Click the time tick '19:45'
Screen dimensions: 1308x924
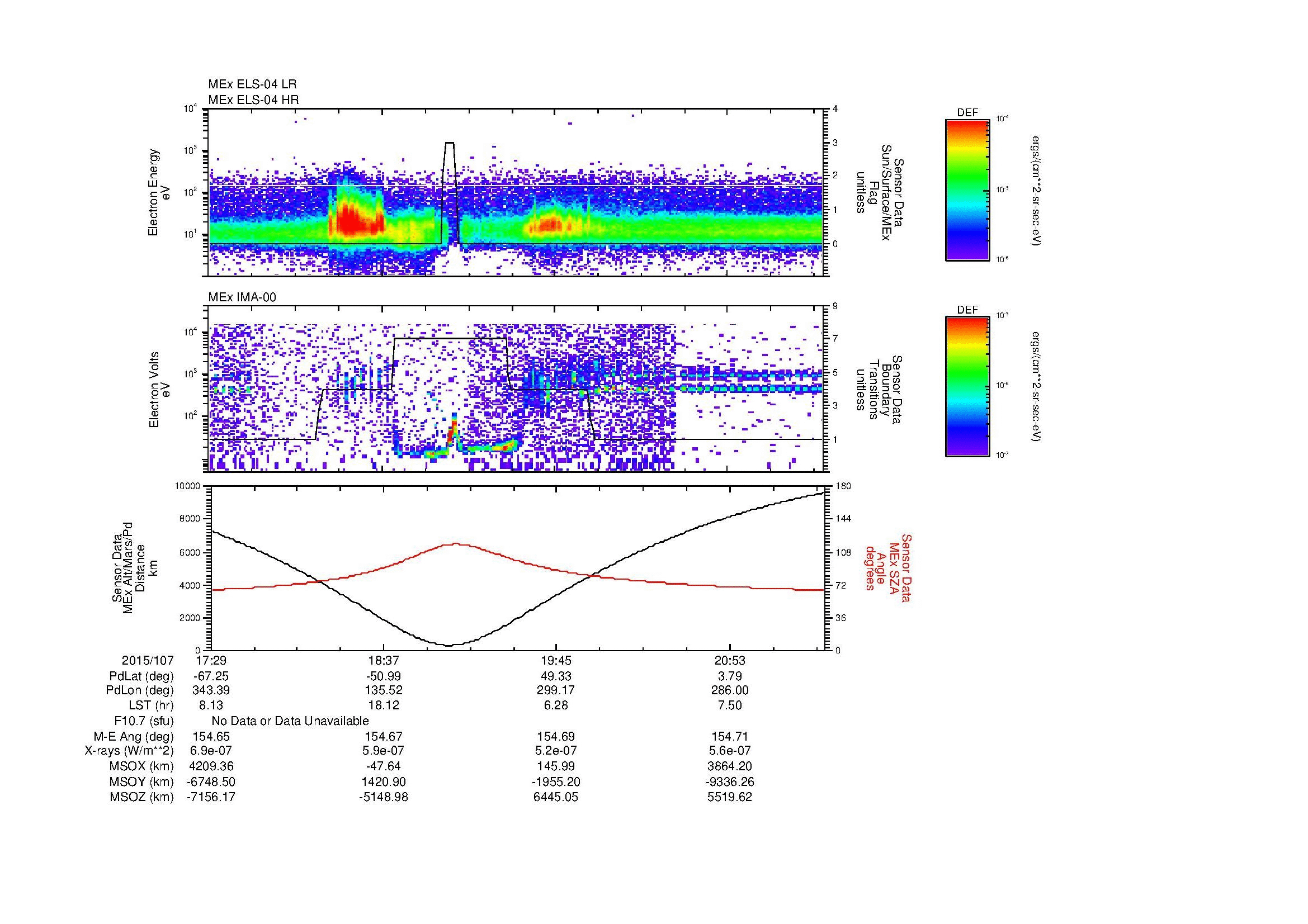(x=556, y=660)
